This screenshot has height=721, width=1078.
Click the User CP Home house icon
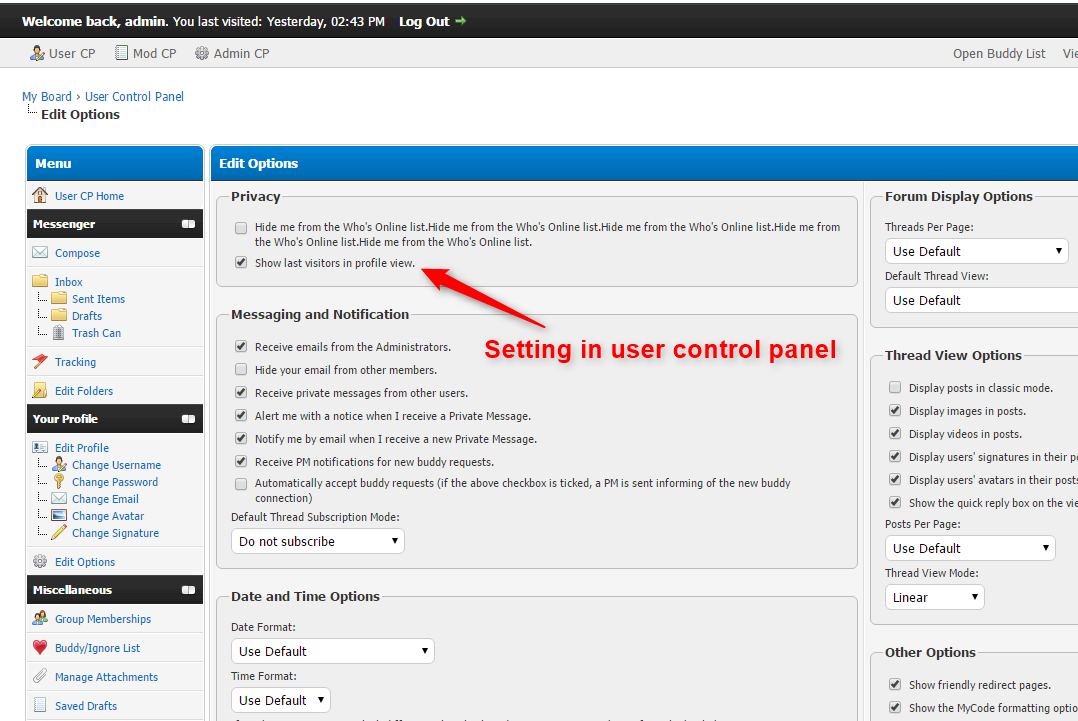point(40,196)
